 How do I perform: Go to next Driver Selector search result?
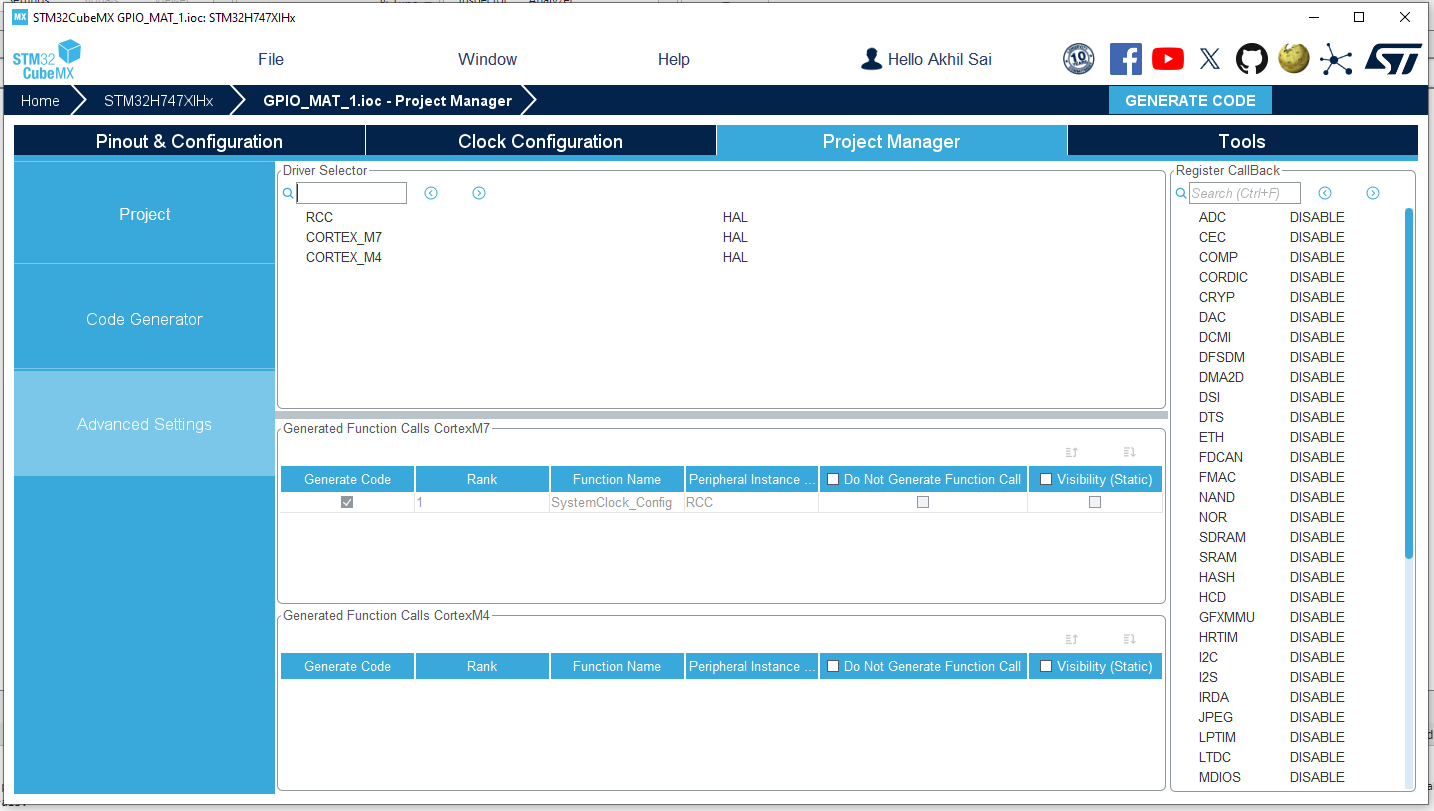[479, 193]
